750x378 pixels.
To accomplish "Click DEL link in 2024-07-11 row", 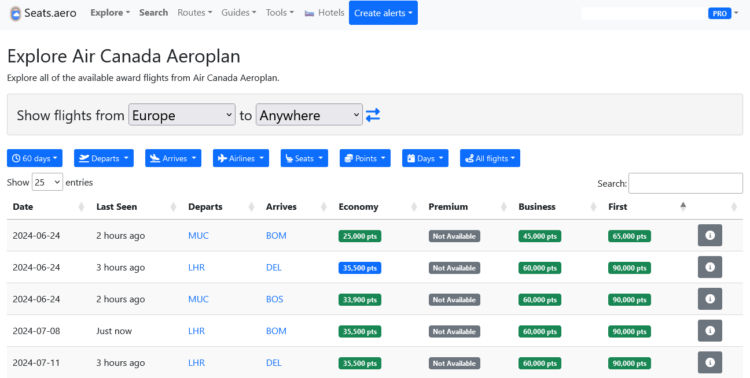I will [x=274, y=363].
